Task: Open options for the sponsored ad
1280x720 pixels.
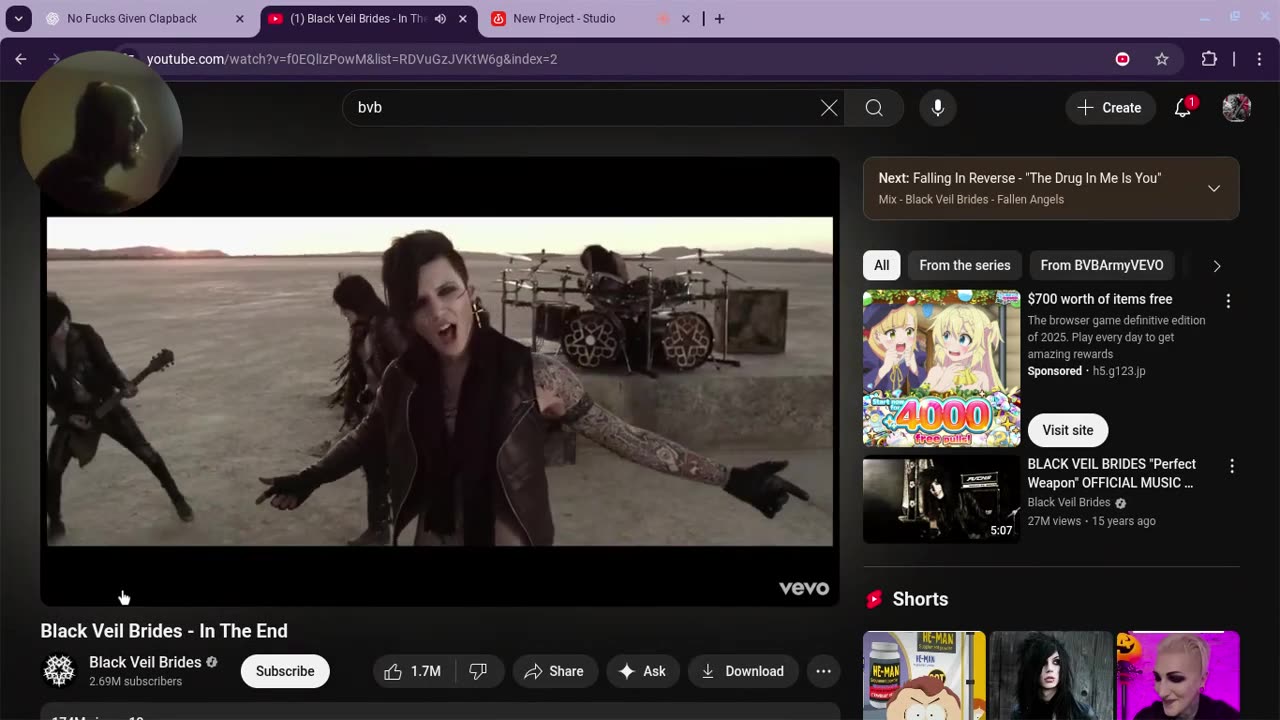Action: point(1228,300)
